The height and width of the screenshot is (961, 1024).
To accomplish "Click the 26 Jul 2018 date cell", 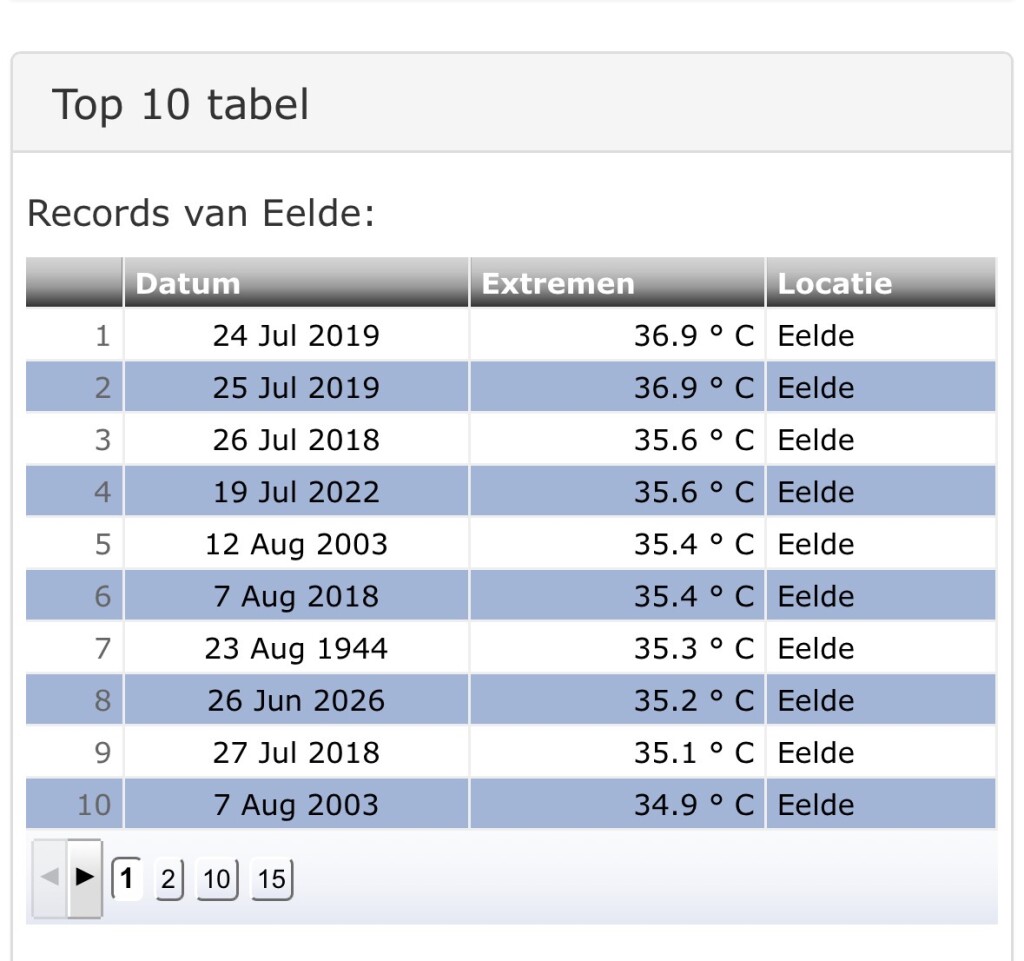I will pyautogui.click(x=296, y=439).
